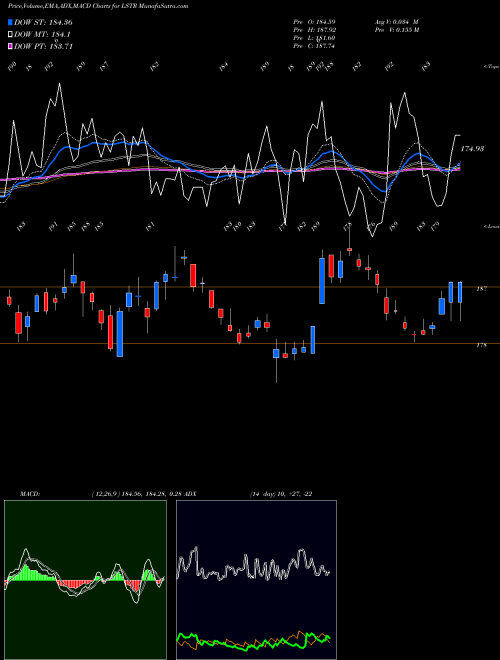Viewport: 500px width, 660px height.
Task: Click the MACD (12,26,9) values text
Action: point(138,494)
